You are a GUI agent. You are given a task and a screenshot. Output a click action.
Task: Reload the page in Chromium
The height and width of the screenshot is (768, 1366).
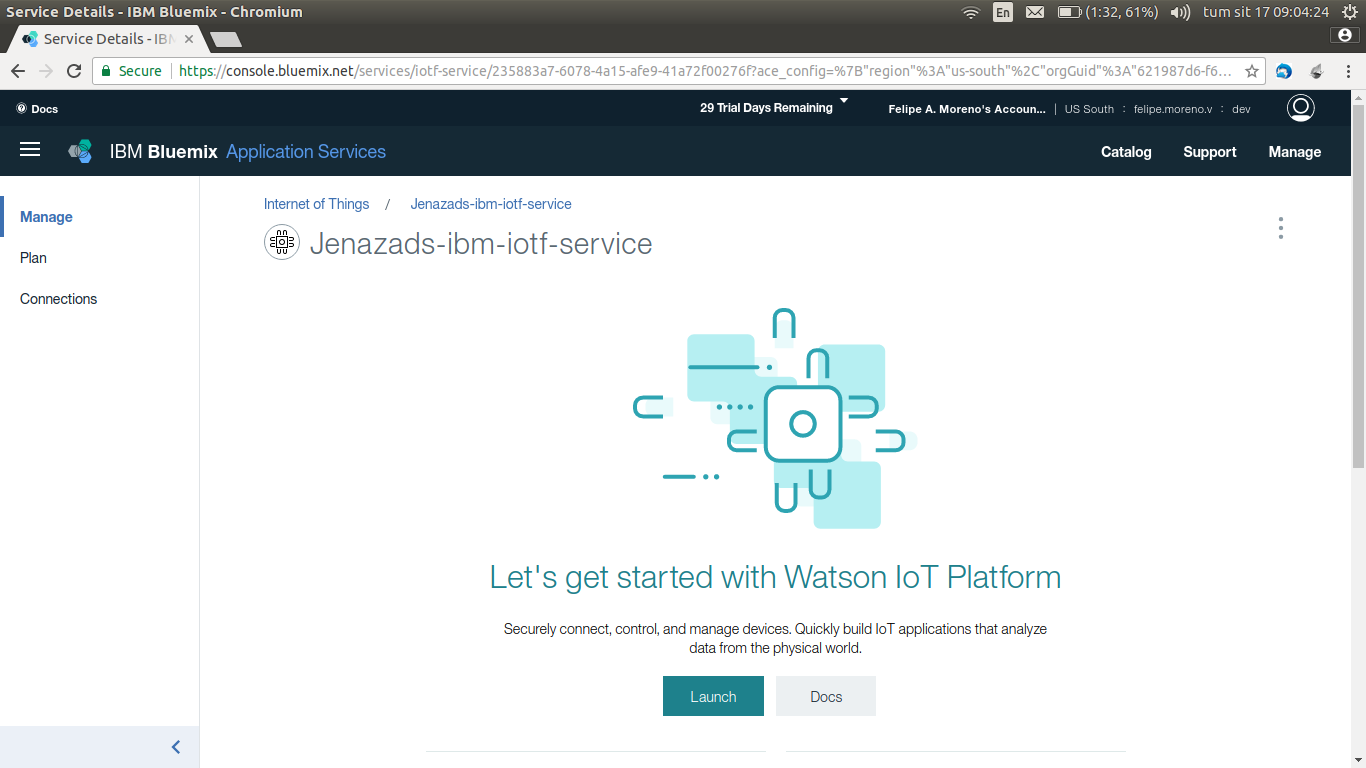point(73,71)
